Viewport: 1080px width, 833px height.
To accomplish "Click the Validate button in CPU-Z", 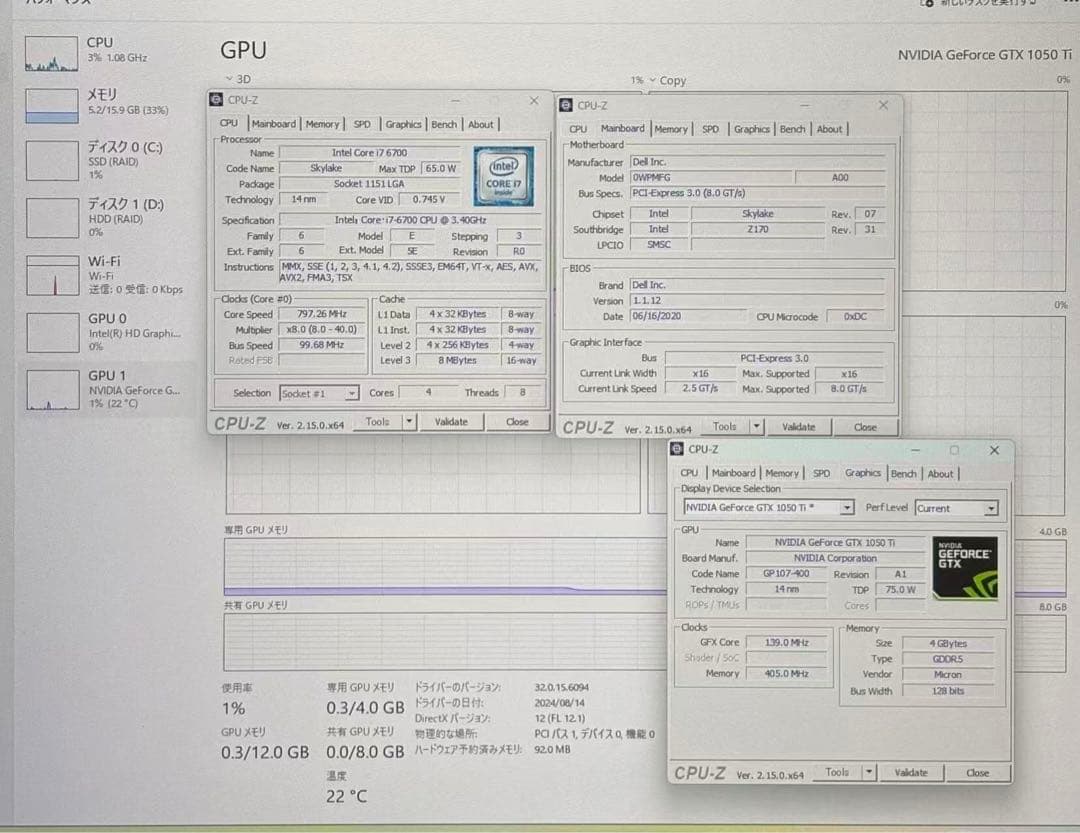I will coord(451,422).
